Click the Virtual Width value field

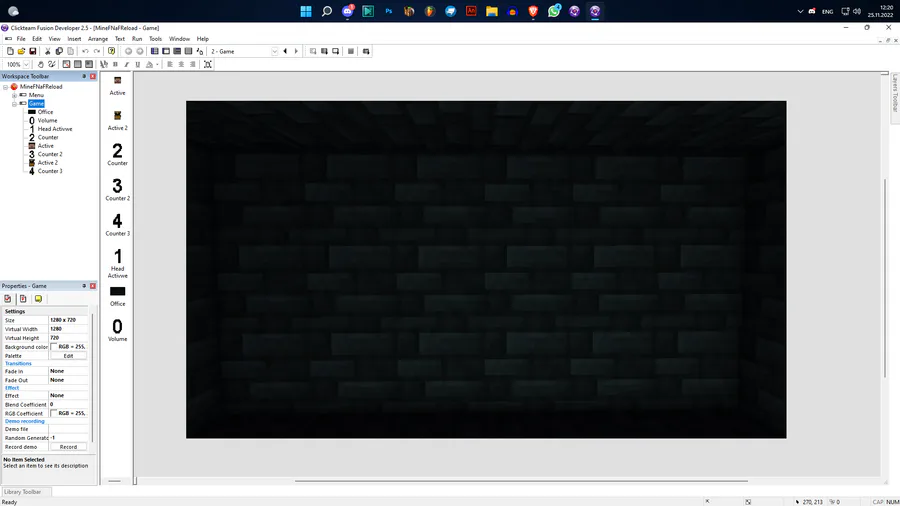click(69, 329)
